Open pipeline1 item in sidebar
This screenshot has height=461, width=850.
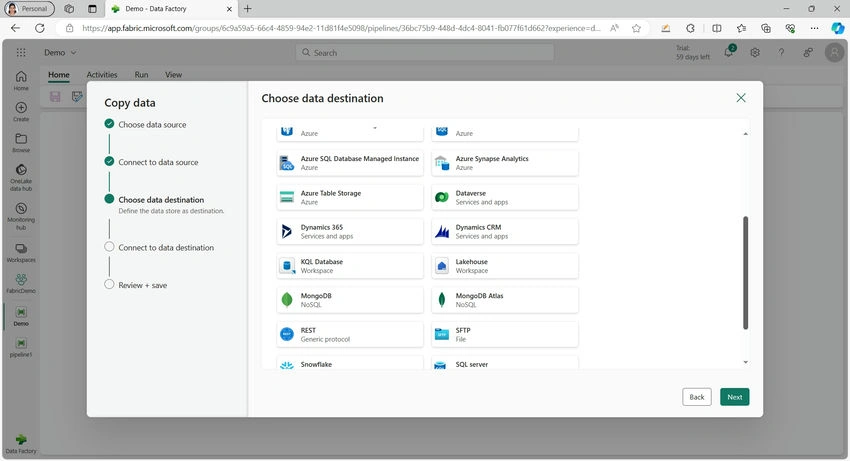pos(21,348)
